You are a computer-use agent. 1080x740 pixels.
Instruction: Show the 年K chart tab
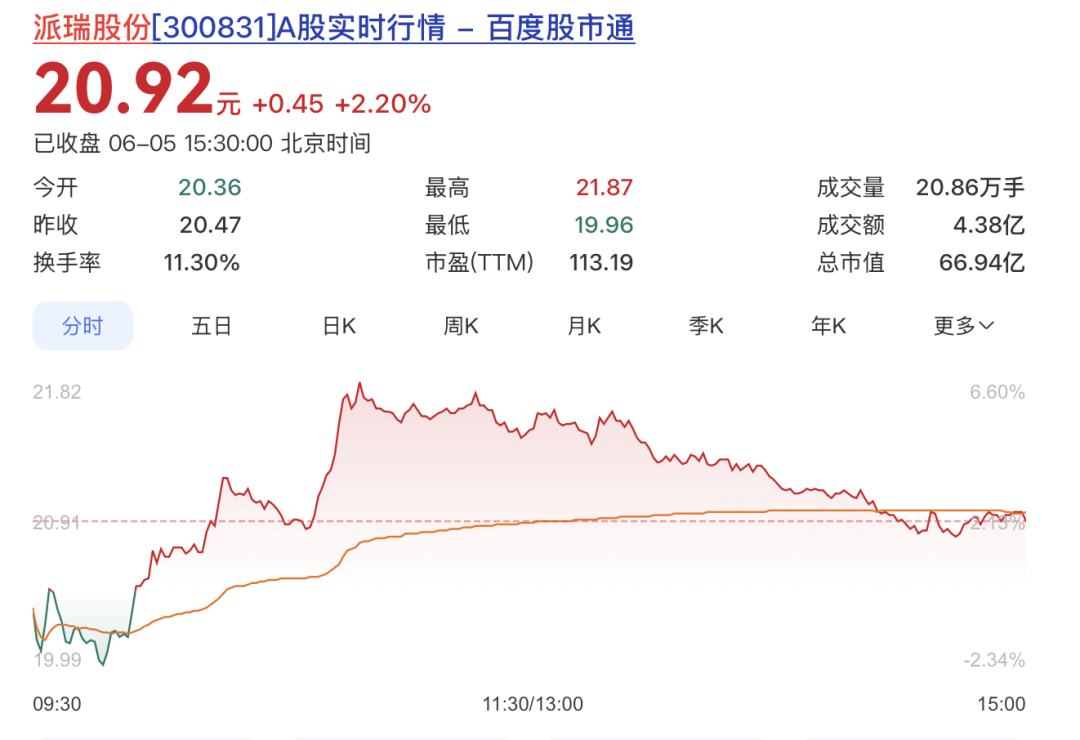[x=828, y=325]
